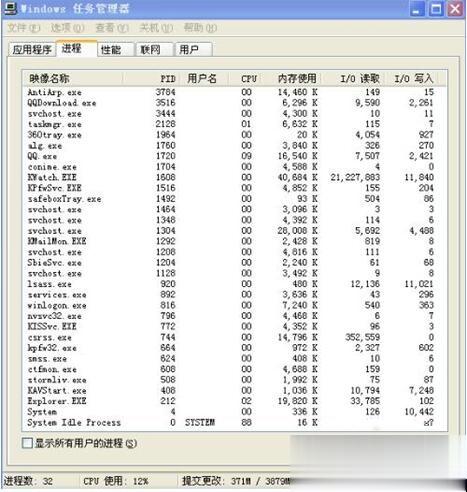This screenshot has height=492, width=467.
Task: Open the 选项(O) menu
Action: click(x=67, y=28)
